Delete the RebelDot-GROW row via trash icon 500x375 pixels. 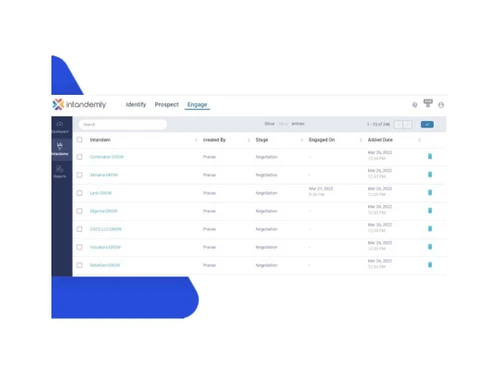[430, 265]
